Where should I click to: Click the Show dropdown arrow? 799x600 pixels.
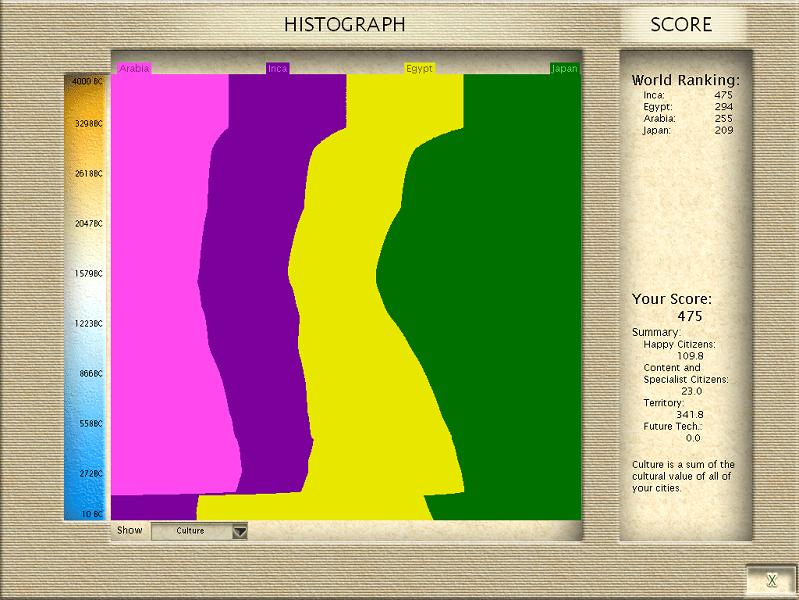(x=239, y=531)
